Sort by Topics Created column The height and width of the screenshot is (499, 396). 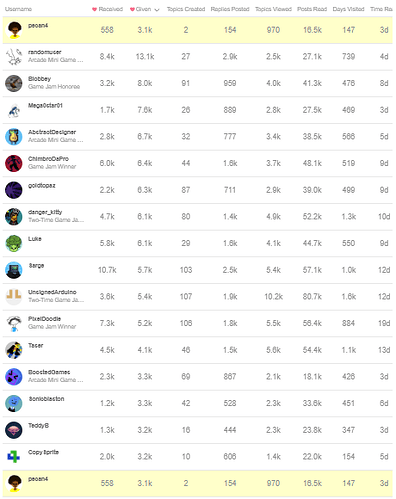(x=186, y=9)
